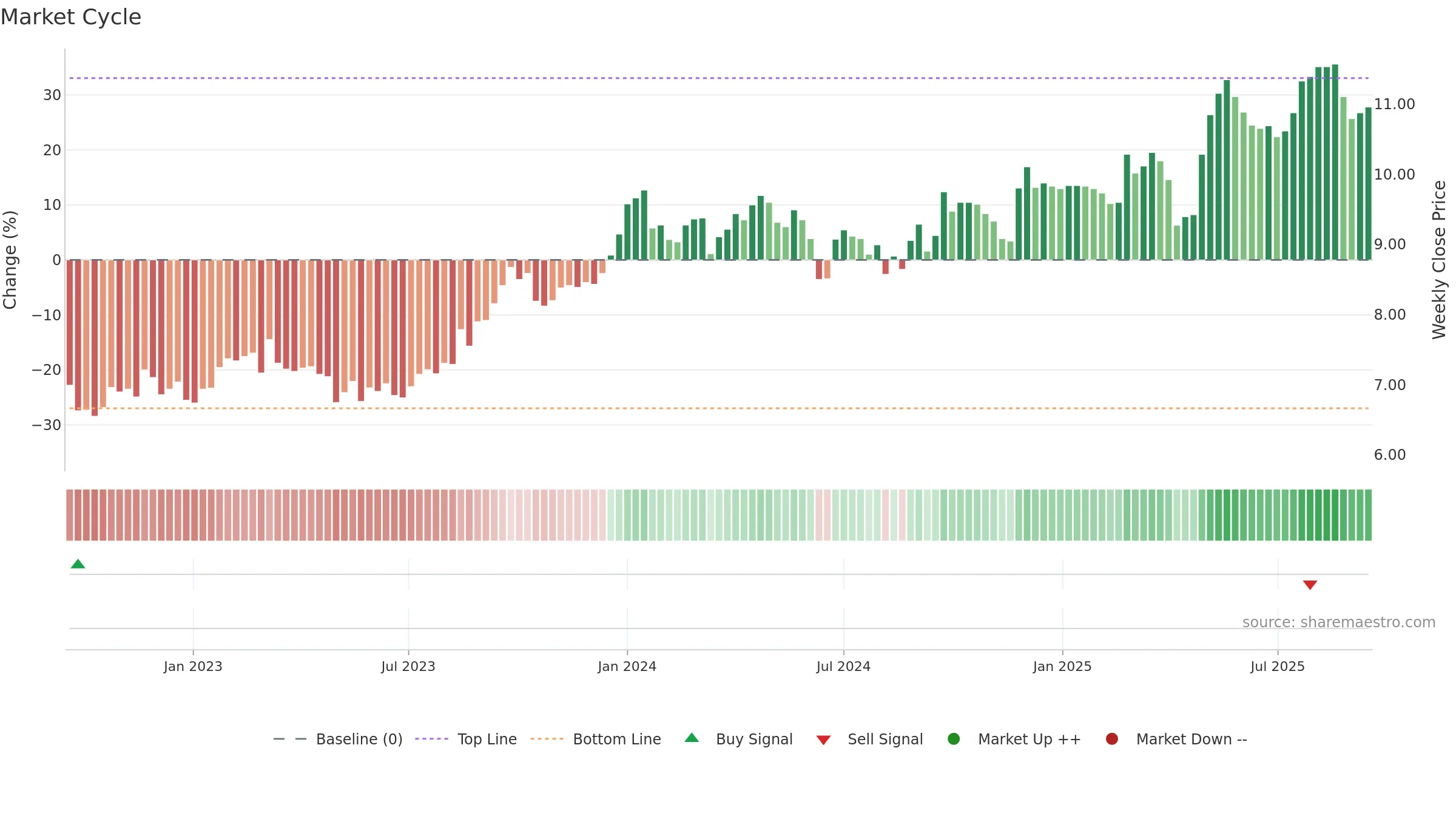
Task: Click the Change (%) axis title
Action: [x=10, y=260]
